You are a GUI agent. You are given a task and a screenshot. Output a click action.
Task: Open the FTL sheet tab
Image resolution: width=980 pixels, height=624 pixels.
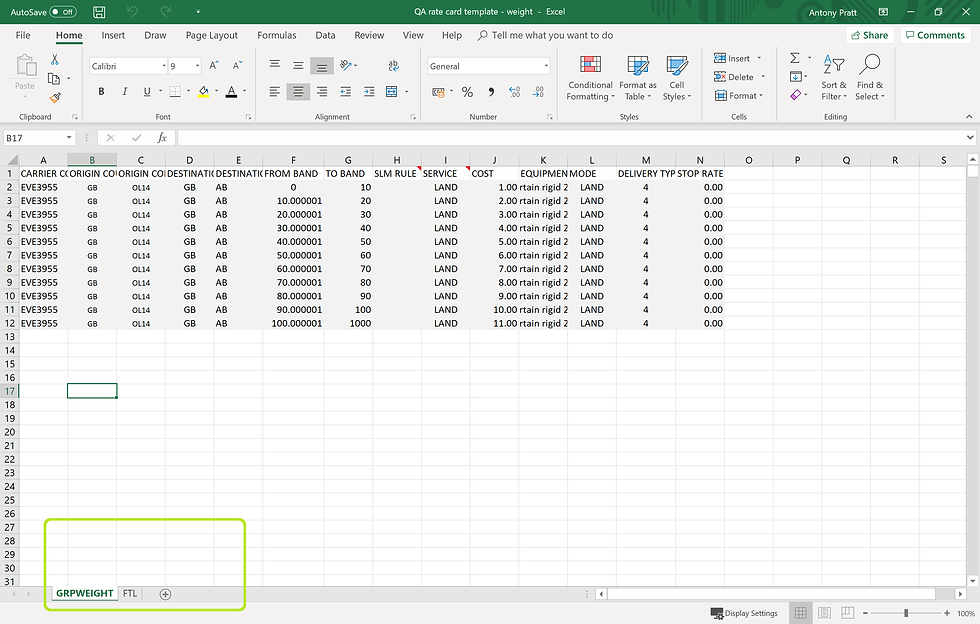click(129, 593)
